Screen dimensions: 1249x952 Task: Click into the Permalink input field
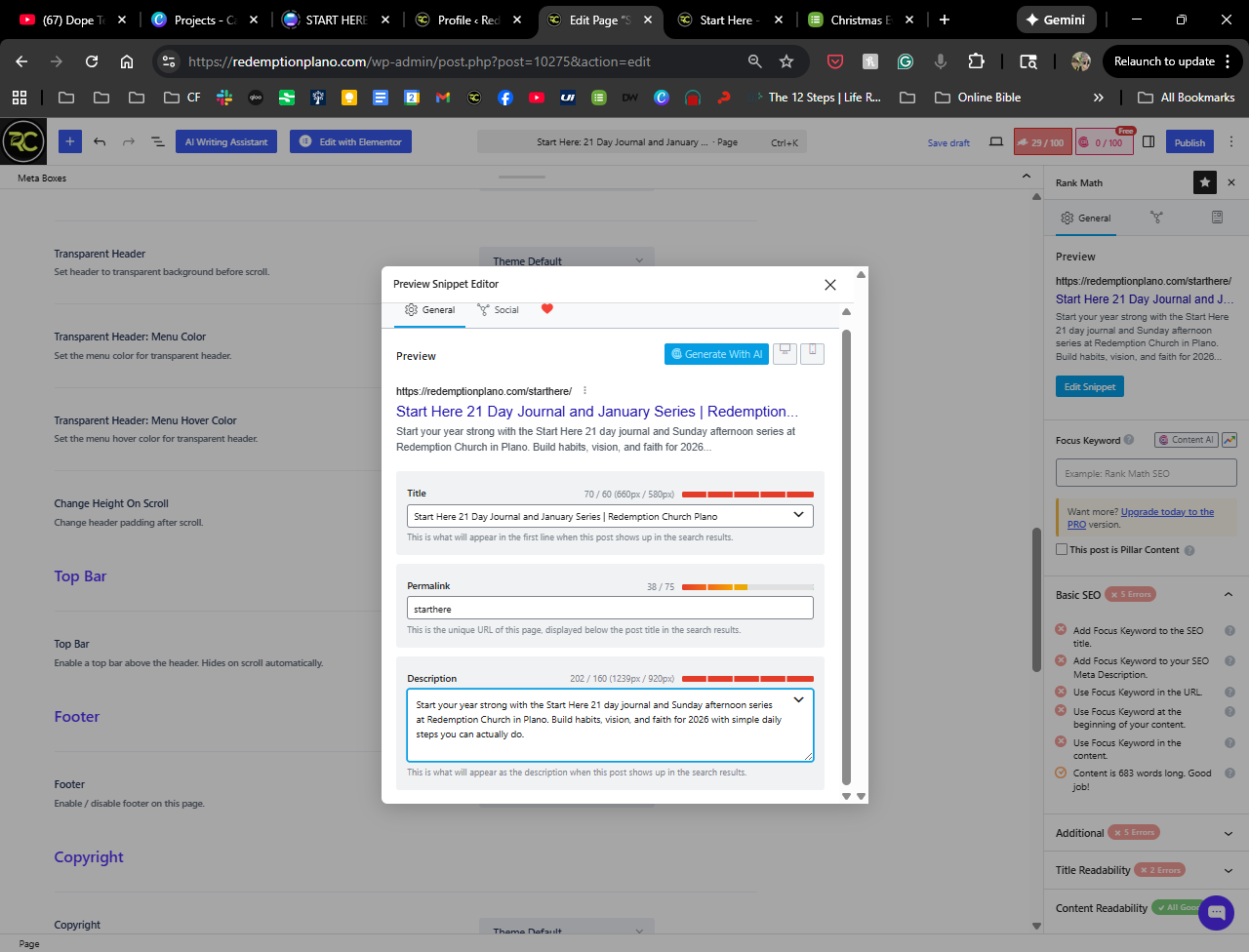pyautogui.click(x=609, y=609)
